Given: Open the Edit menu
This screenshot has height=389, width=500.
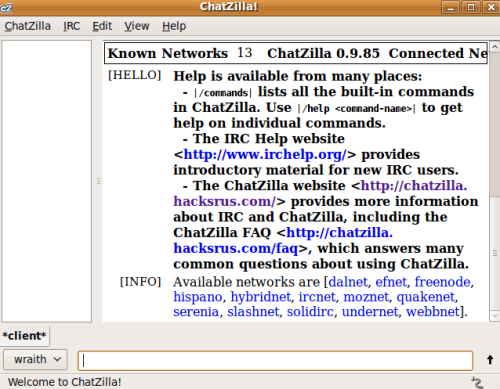Looking at the screenshot, I should click(x=102, y=26).
